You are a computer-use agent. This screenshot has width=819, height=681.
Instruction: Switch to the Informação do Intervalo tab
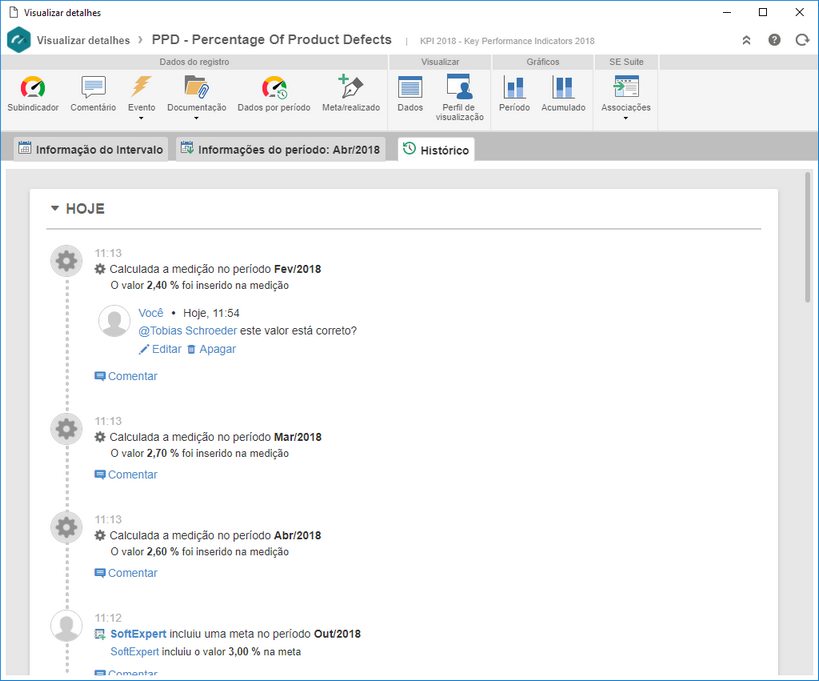(x=91, y=149)
